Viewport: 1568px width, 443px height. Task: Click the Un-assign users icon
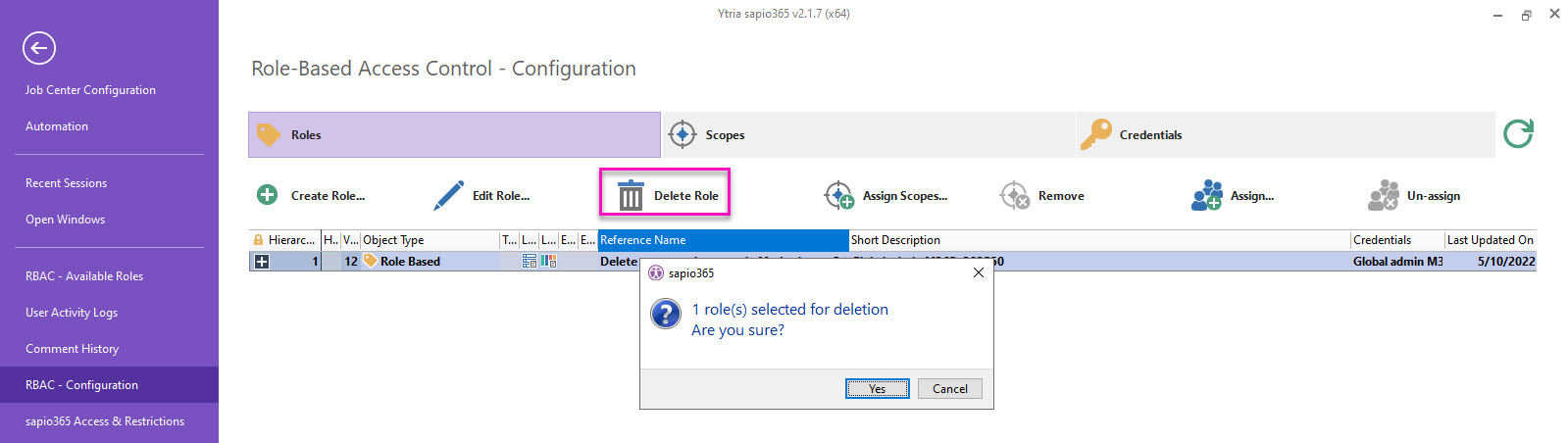1384,195
